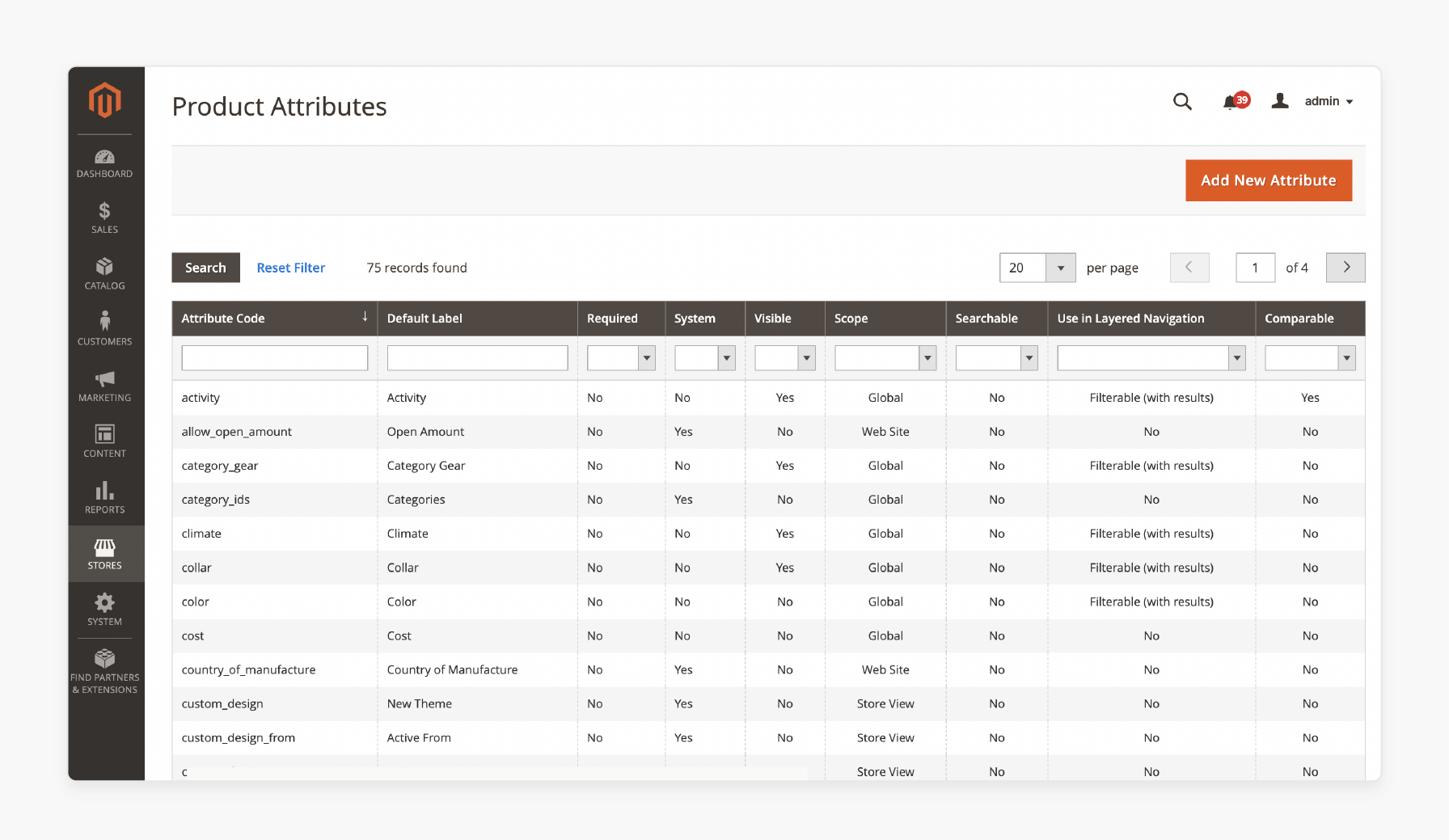Sort by Visible column header
The height and width of the screenshot is (840, 1449).
click(x=784, y=319)
